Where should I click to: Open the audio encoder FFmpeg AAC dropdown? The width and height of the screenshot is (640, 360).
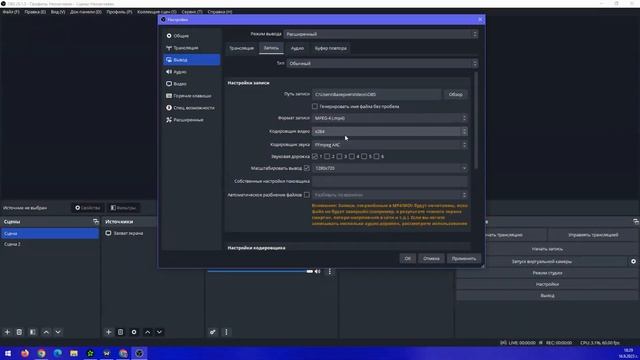(x=390, y=145)
